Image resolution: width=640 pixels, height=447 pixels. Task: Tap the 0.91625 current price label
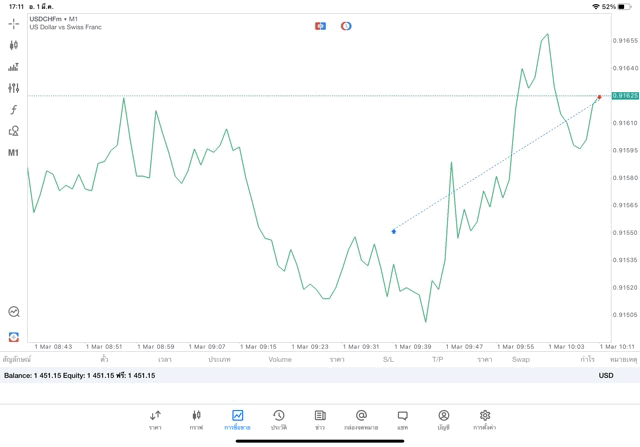[x=625, y=96]
